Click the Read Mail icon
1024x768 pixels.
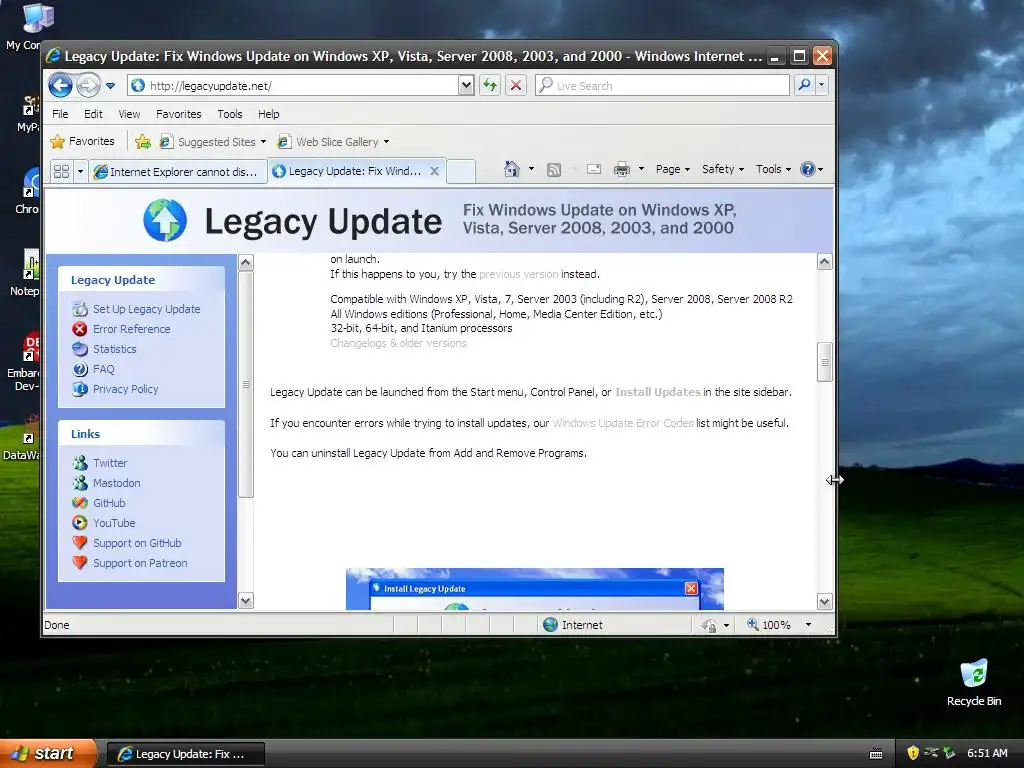(x=594, y=169)
